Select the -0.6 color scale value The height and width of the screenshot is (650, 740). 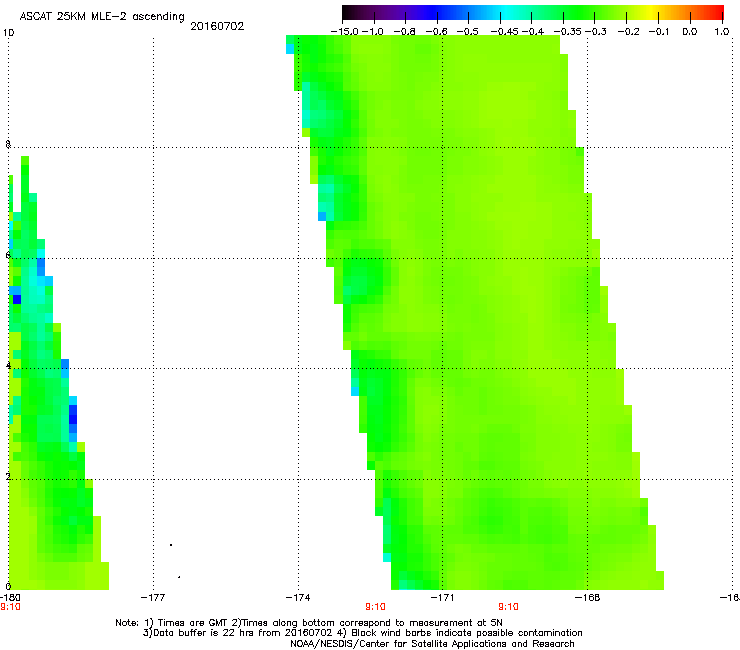pyautogui.click(x=436, y=32)
